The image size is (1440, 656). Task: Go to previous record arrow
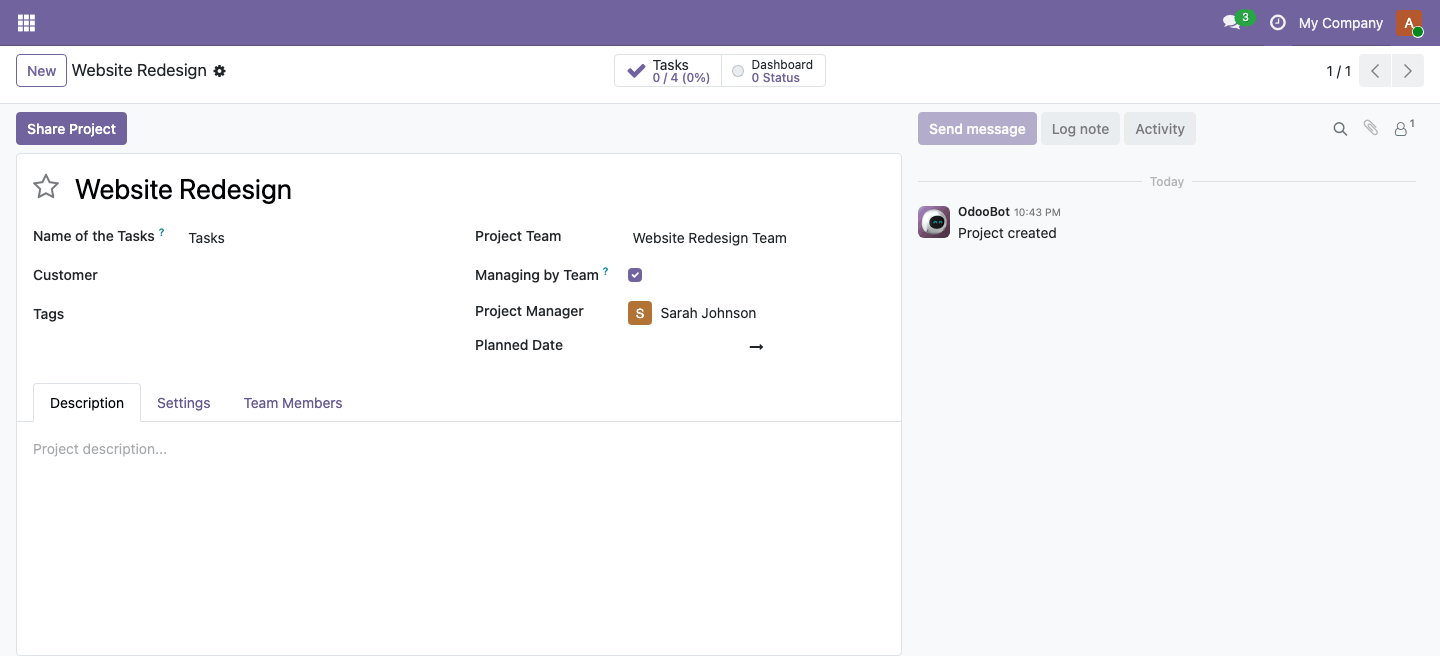pos(1375,71)
